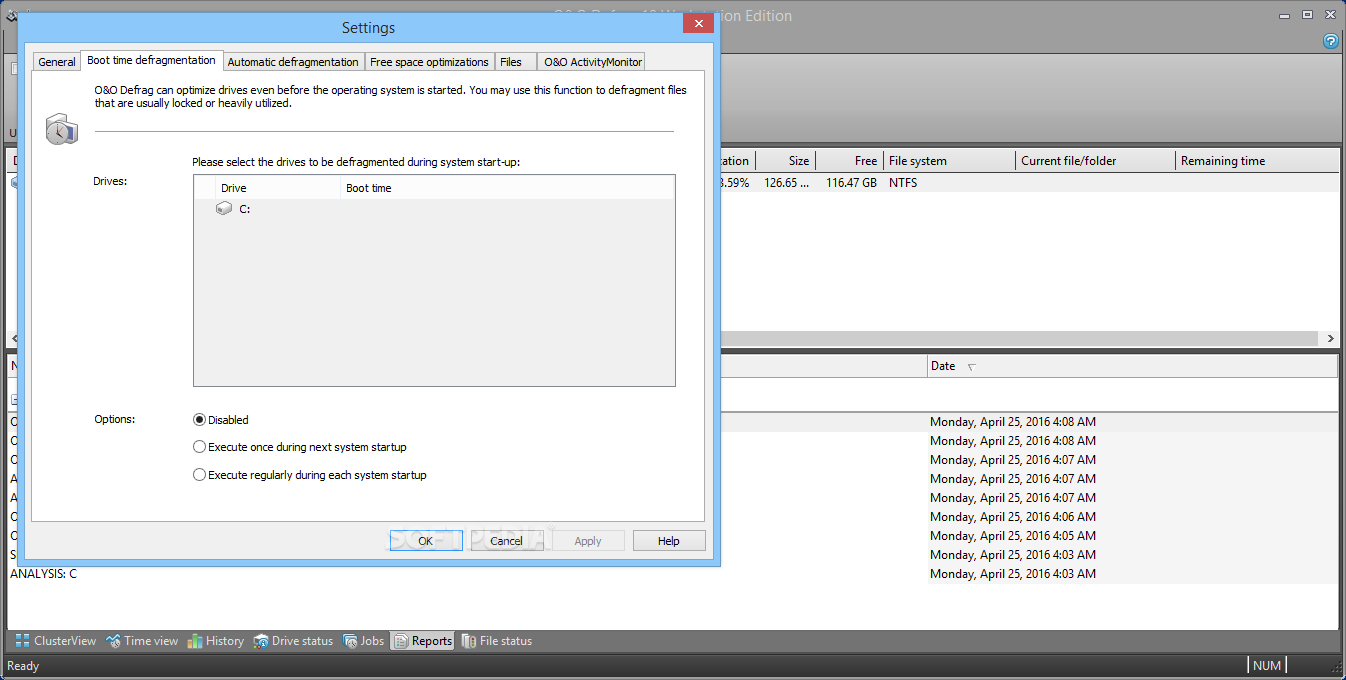This screenshot has width=1346, height=680.
Task: Choose Execute regularly during each system startup
Action: (310, 475)
